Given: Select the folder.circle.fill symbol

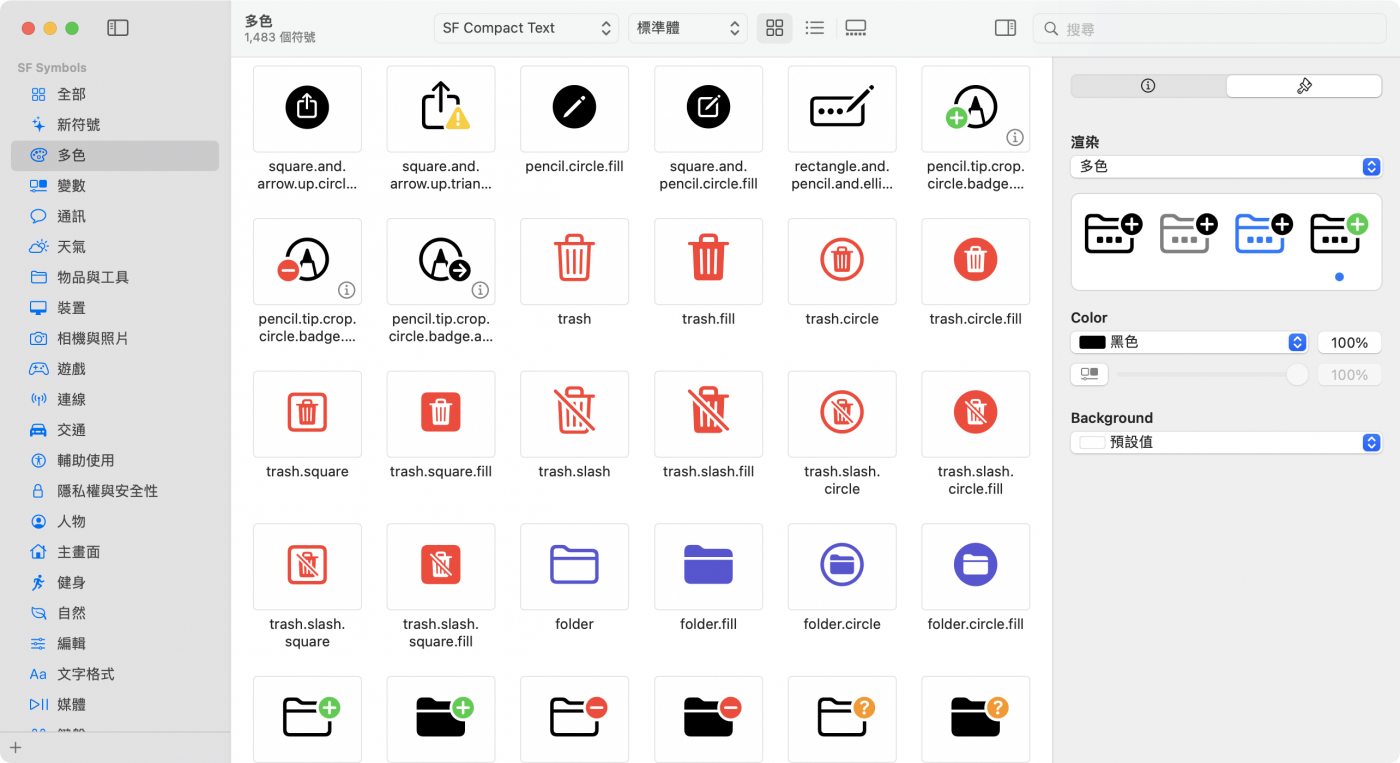Looking at the screenshot, I should tap(975, 567).
